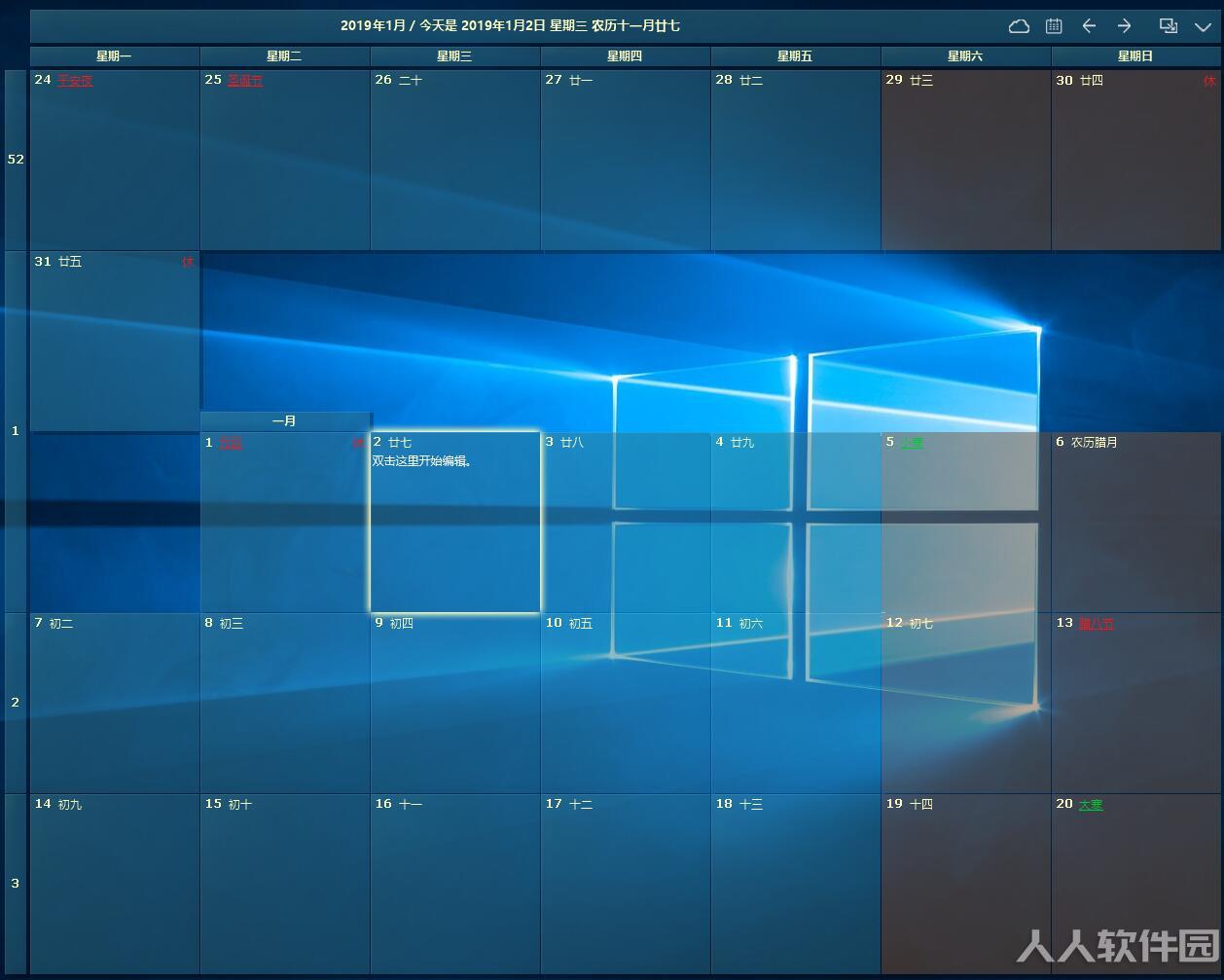Select the January 19 十四 day cell

pos(966,884)
